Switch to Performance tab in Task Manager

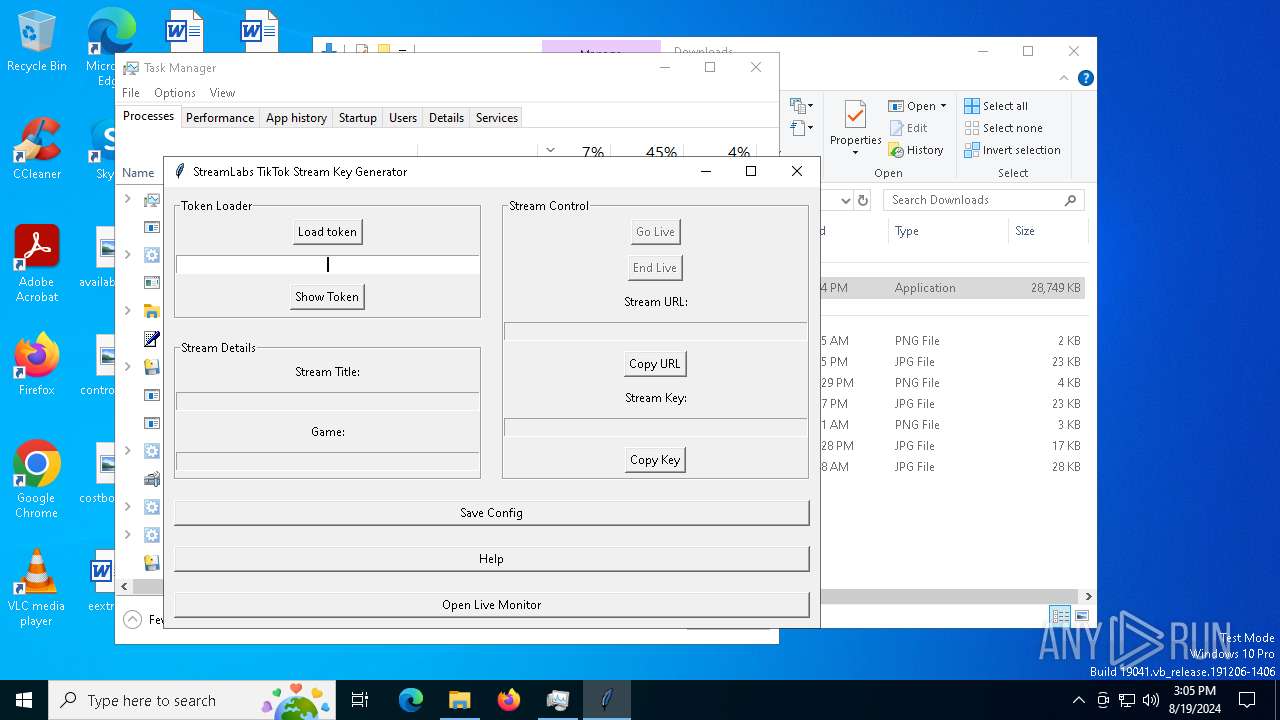(220, 118)
